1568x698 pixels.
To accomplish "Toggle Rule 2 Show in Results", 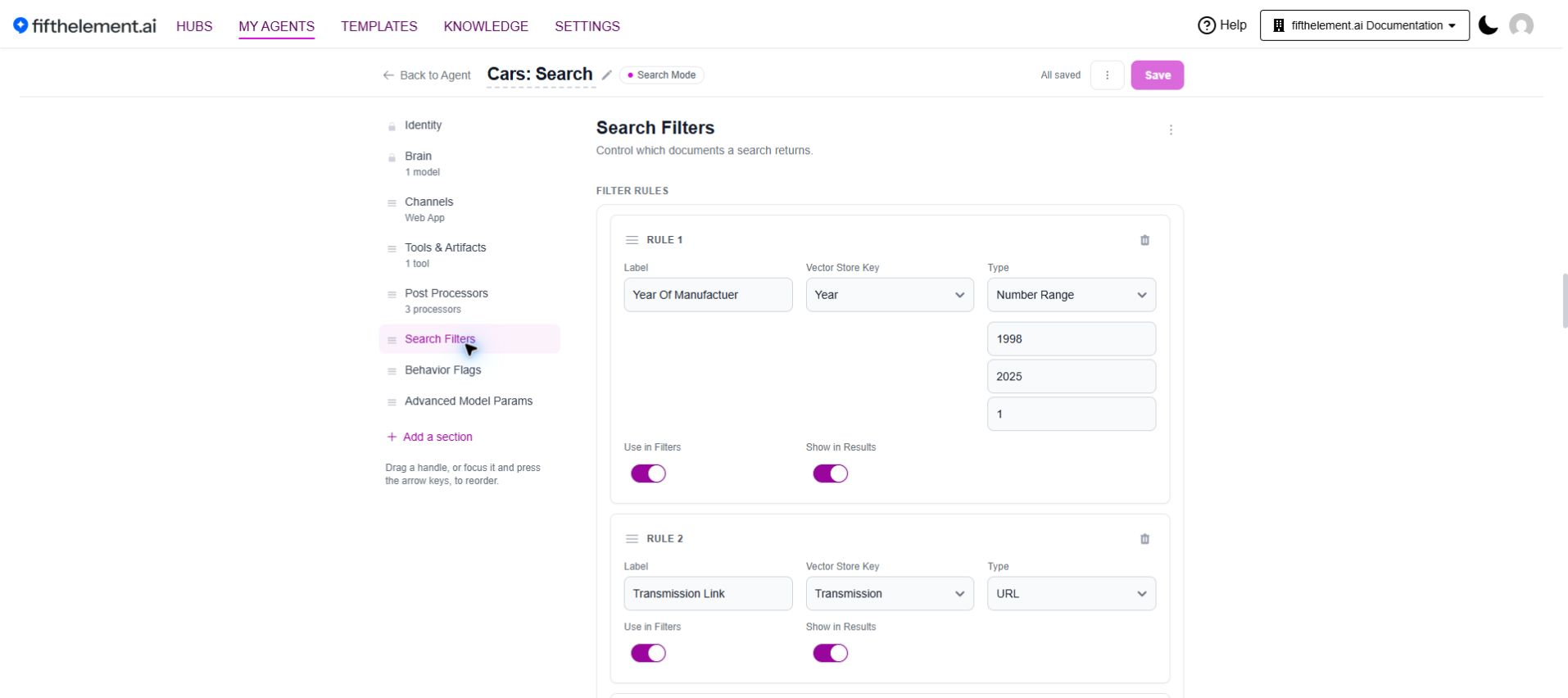I will tap(830, 653).
